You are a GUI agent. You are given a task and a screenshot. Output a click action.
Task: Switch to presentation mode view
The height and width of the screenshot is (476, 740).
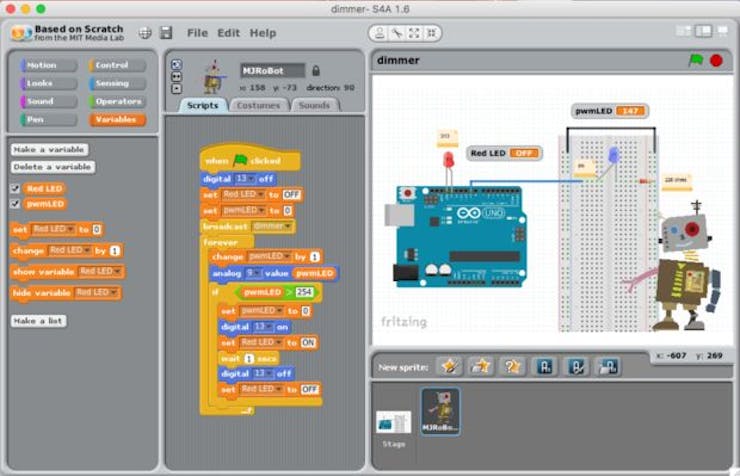[x=722, y=31]
